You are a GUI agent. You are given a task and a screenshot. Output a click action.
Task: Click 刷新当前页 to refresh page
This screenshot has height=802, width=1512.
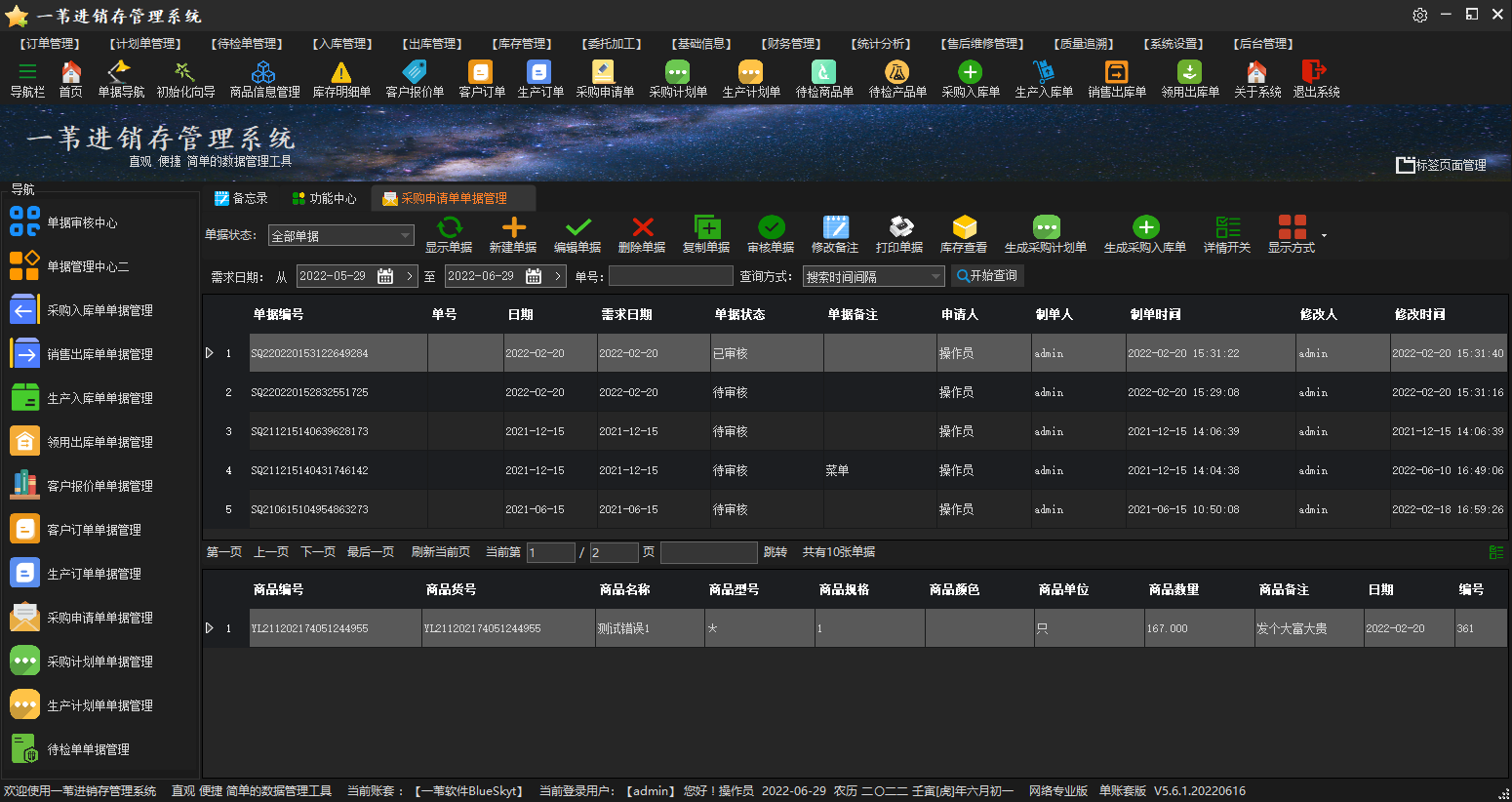click(441, 552)
